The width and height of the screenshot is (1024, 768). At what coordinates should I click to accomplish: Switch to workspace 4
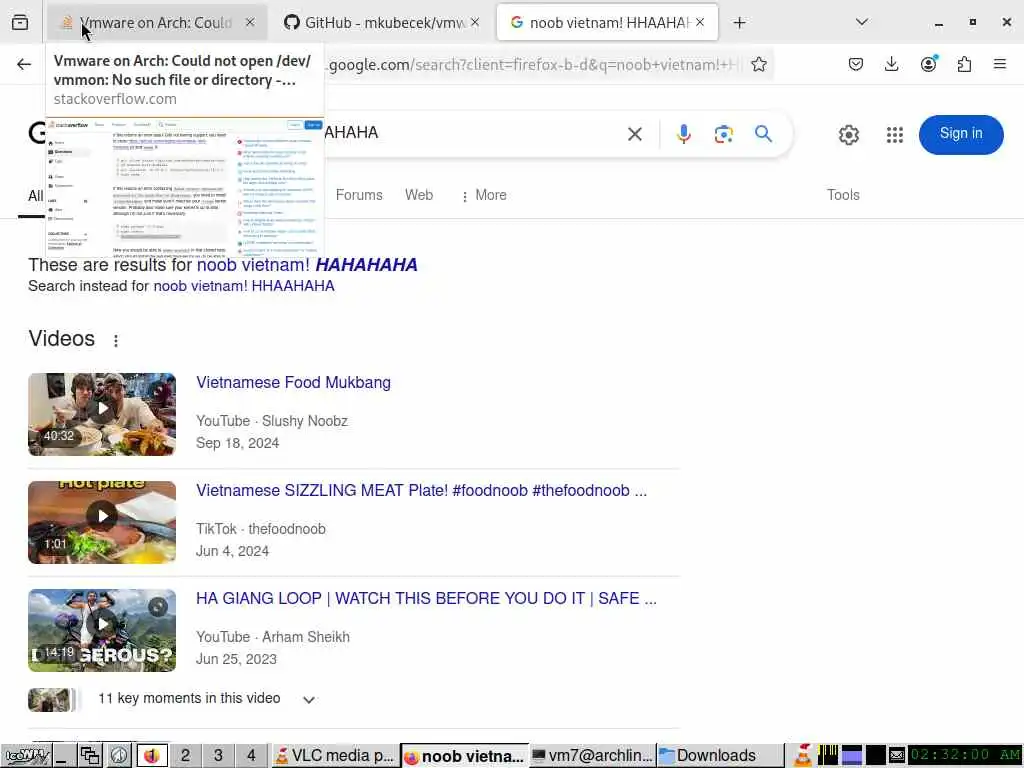(251, 756)
